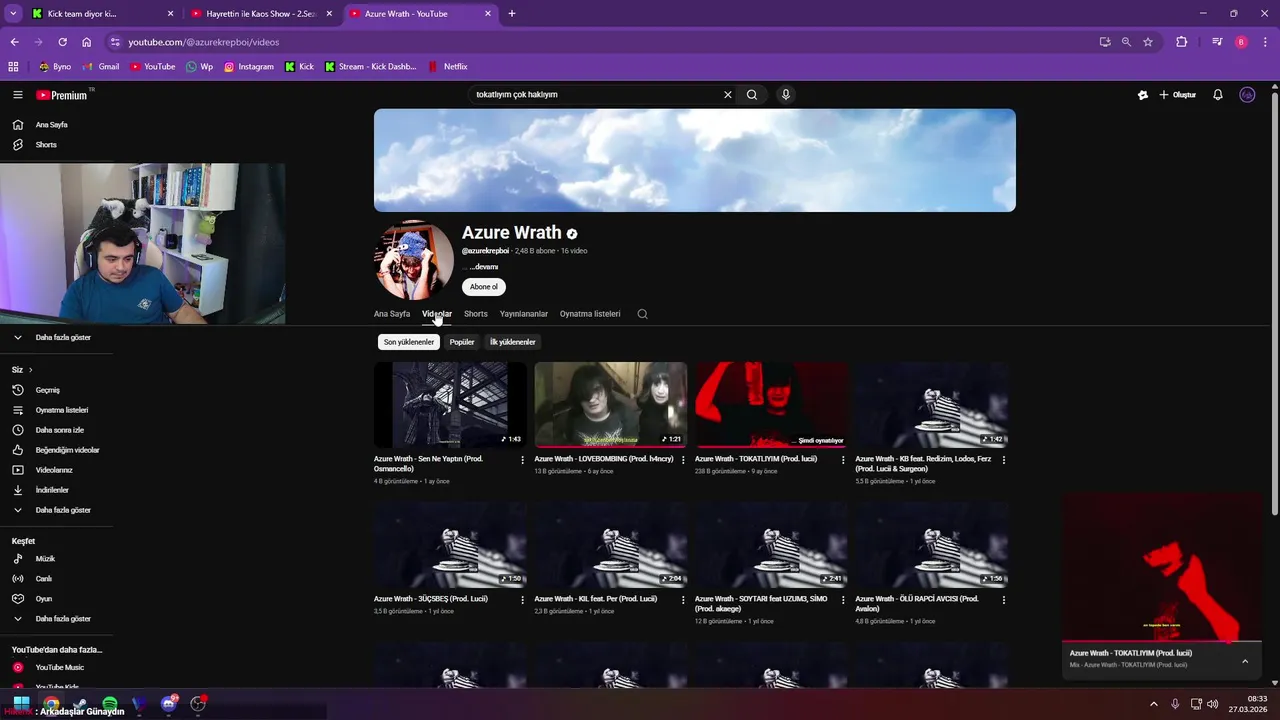The image size is (1280, 720).
Task: Click the search magnifier button
Action: tap(752, 94)
